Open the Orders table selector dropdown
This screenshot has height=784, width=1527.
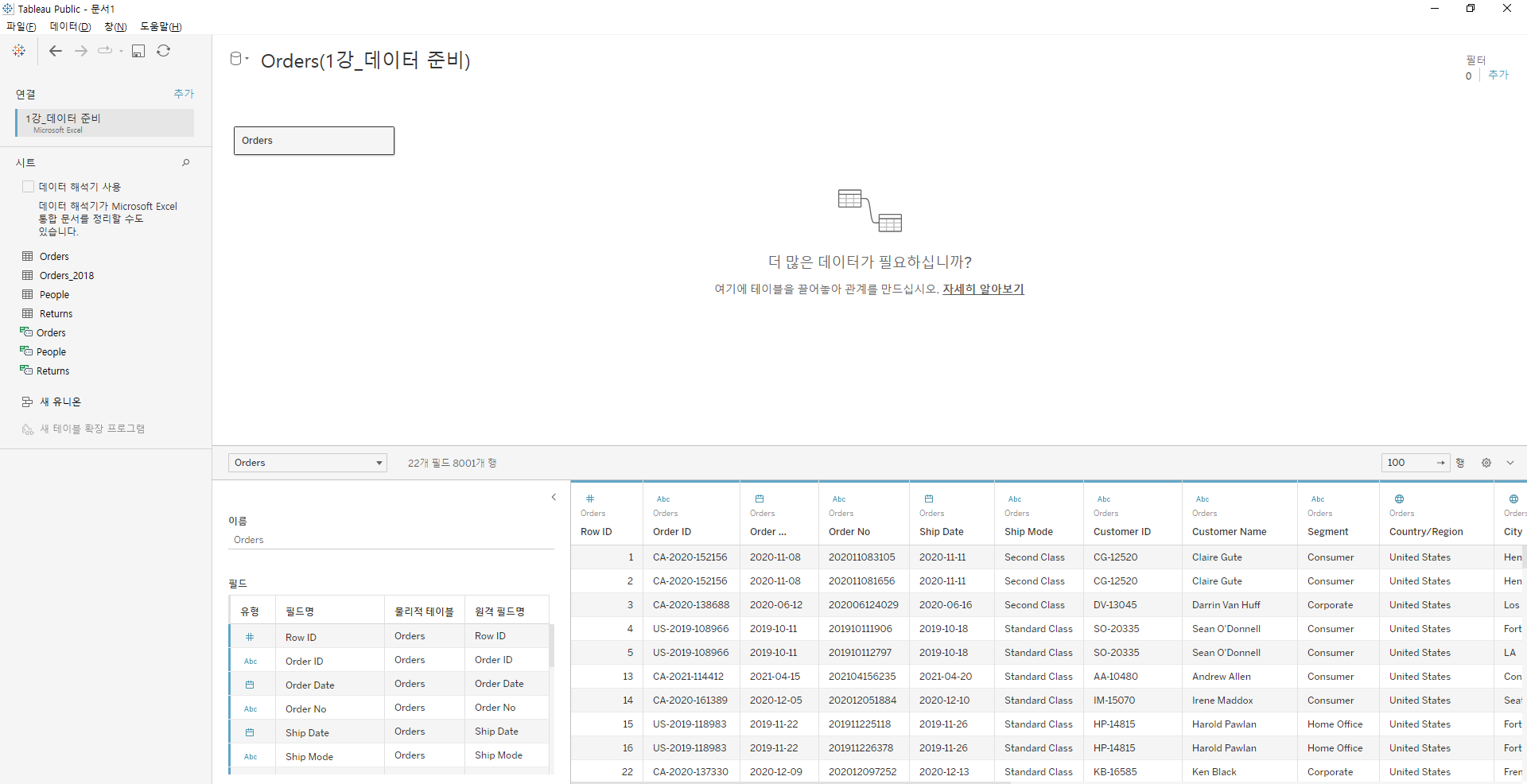click(x=308, y=463)
